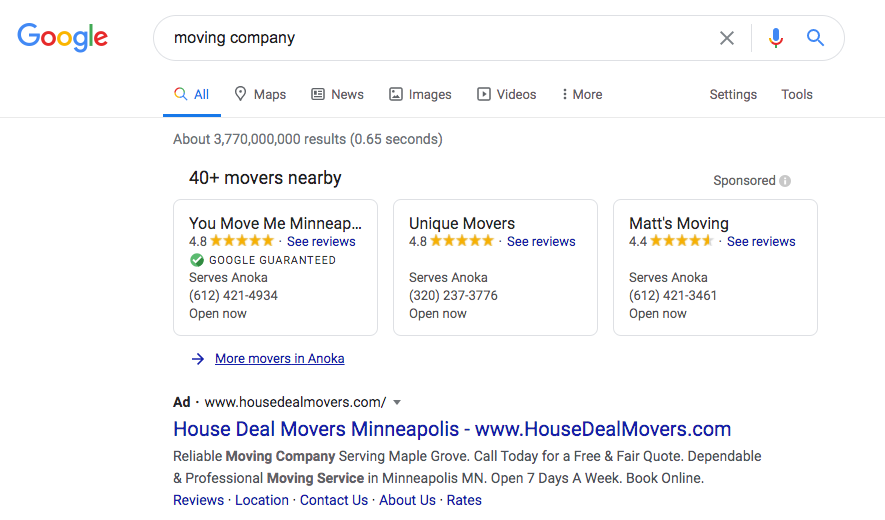Open the Matt's Moving listing
This screenshot has height=520, width=885.
(x=679, y=223)
